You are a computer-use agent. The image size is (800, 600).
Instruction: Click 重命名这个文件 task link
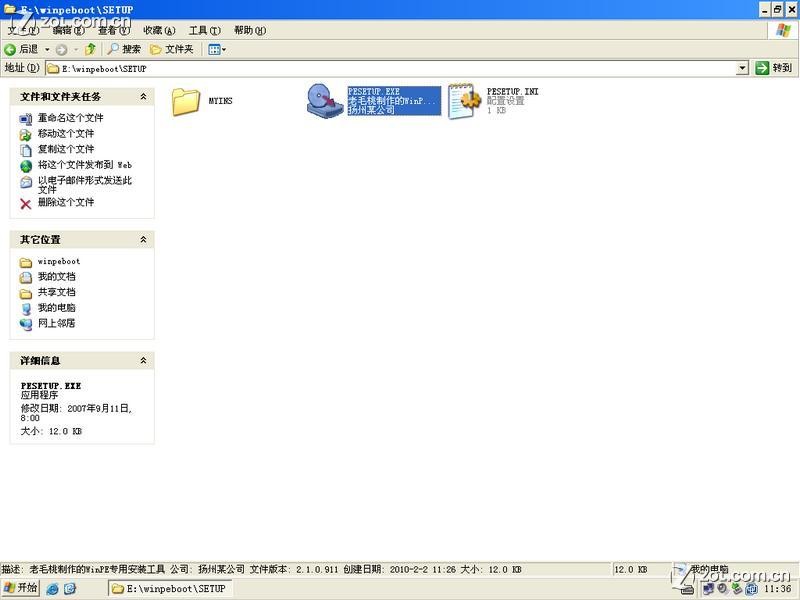pyautogui.click(x=70, y=118)
